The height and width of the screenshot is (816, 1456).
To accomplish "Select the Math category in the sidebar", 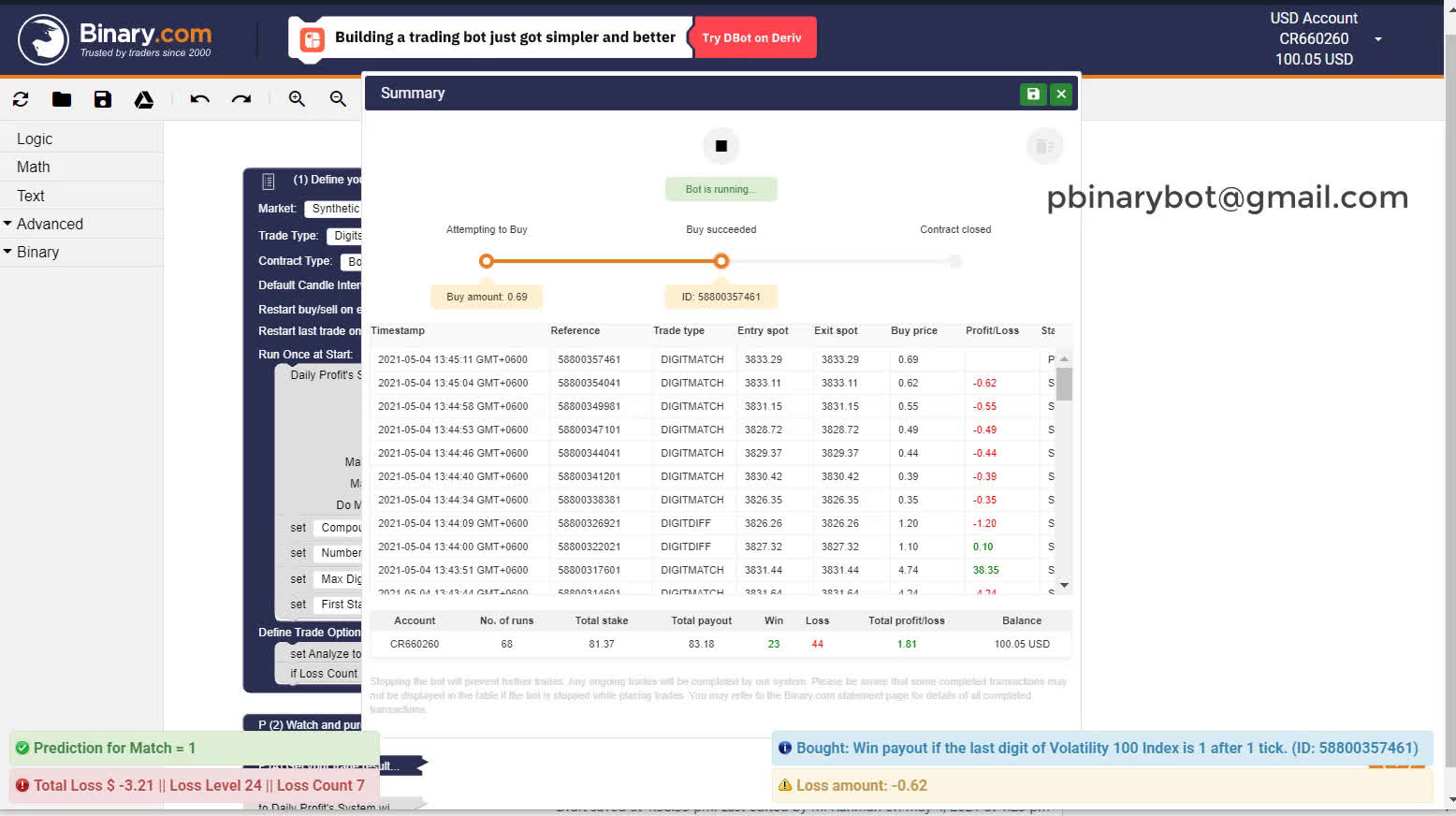I will pyautogui.click(x=33, y=167).
